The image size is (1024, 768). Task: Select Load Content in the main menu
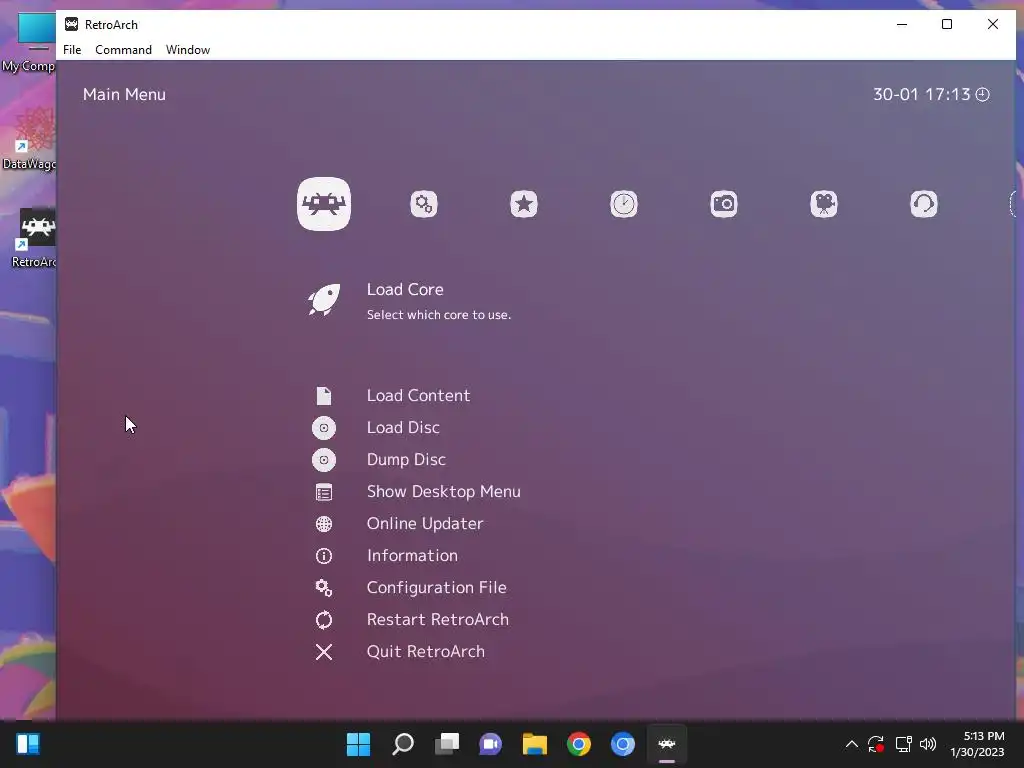pyautogui.click(x=419, y=396)
